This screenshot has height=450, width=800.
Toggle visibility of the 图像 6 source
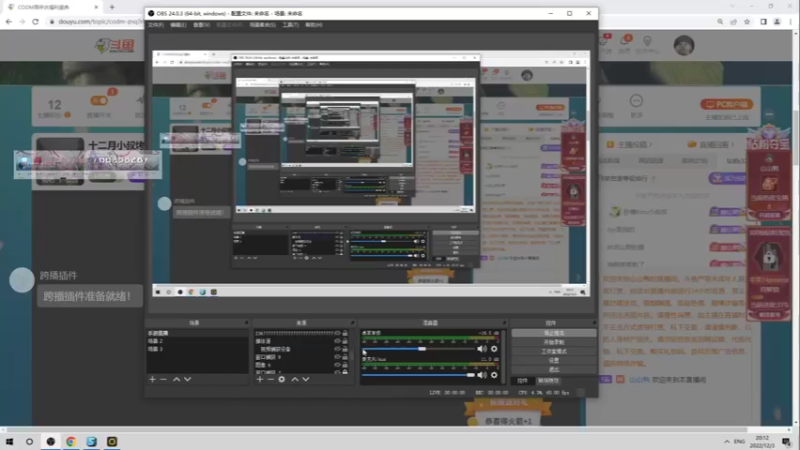(337, 365)
